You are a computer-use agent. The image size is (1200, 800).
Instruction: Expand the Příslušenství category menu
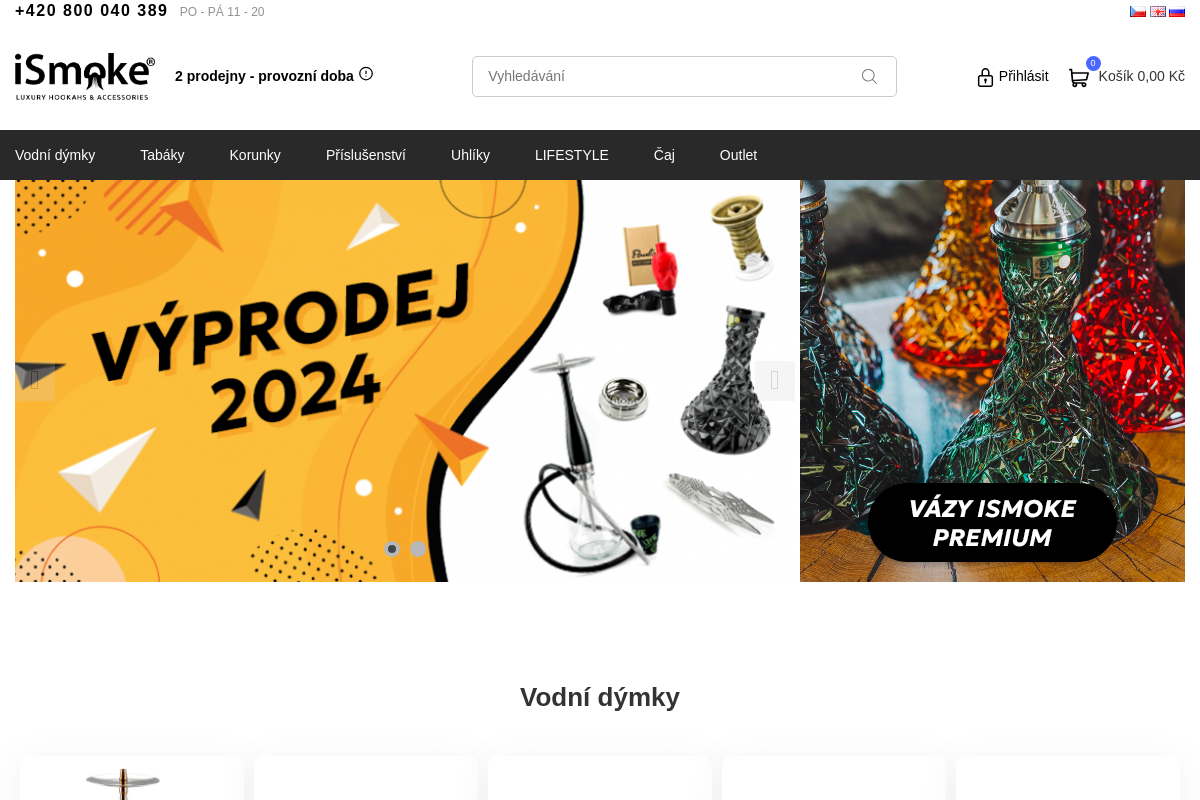point(366,155)
